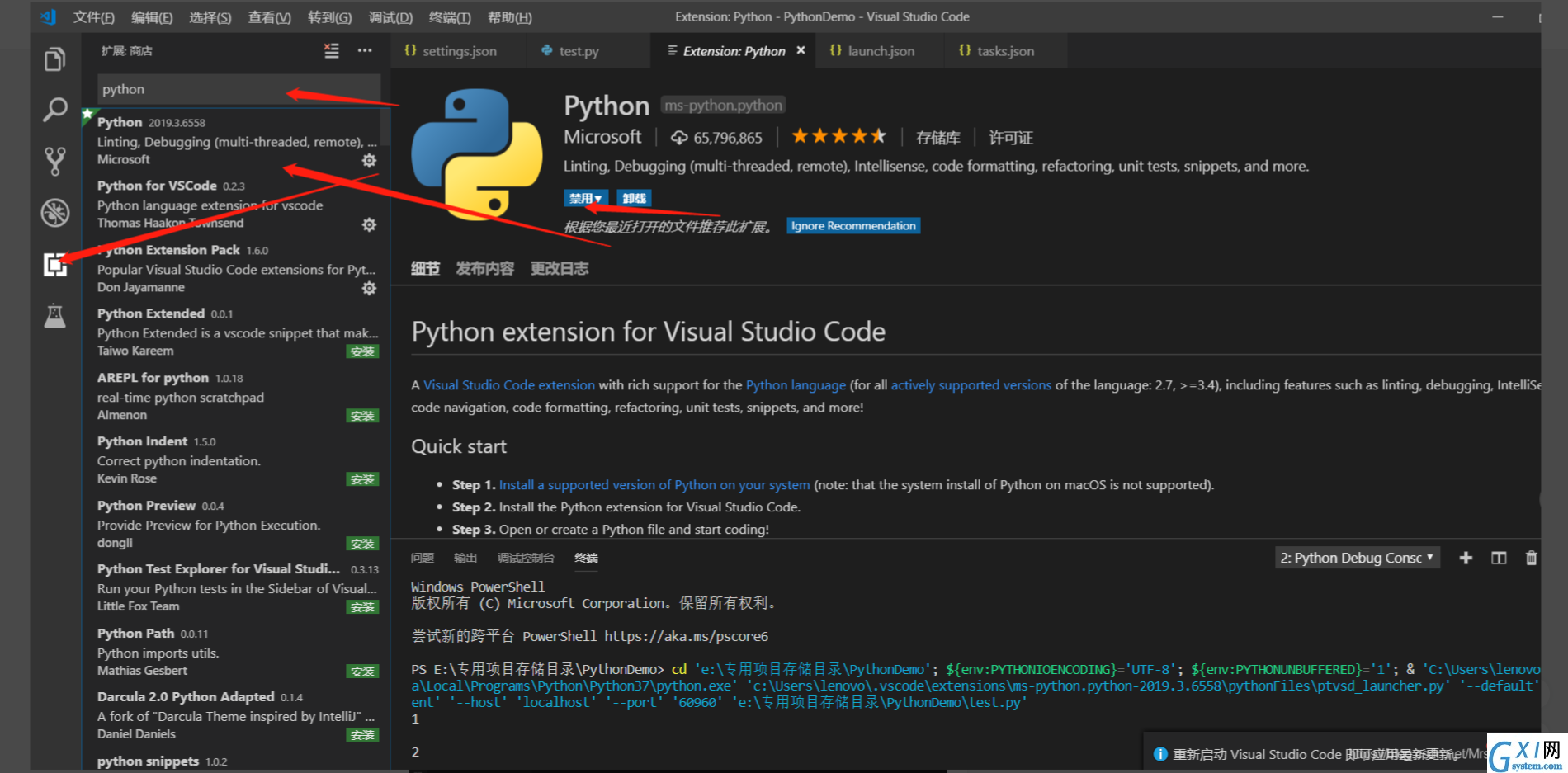This screenshot has height=773, width=1568.
Task: Switch to the 调试控制台 panel tab
Action: (526, 559)
